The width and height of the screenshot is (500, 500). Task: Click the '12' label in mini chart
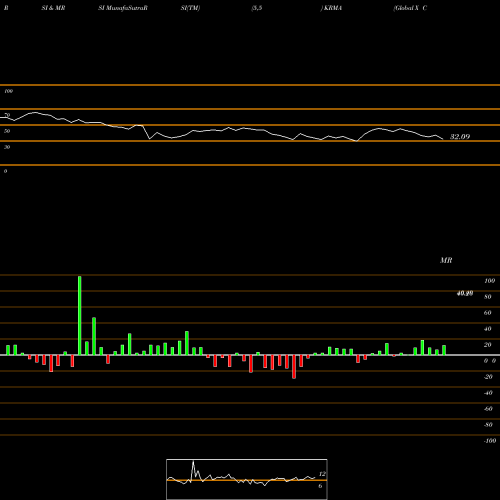click(x=322, y=474)
